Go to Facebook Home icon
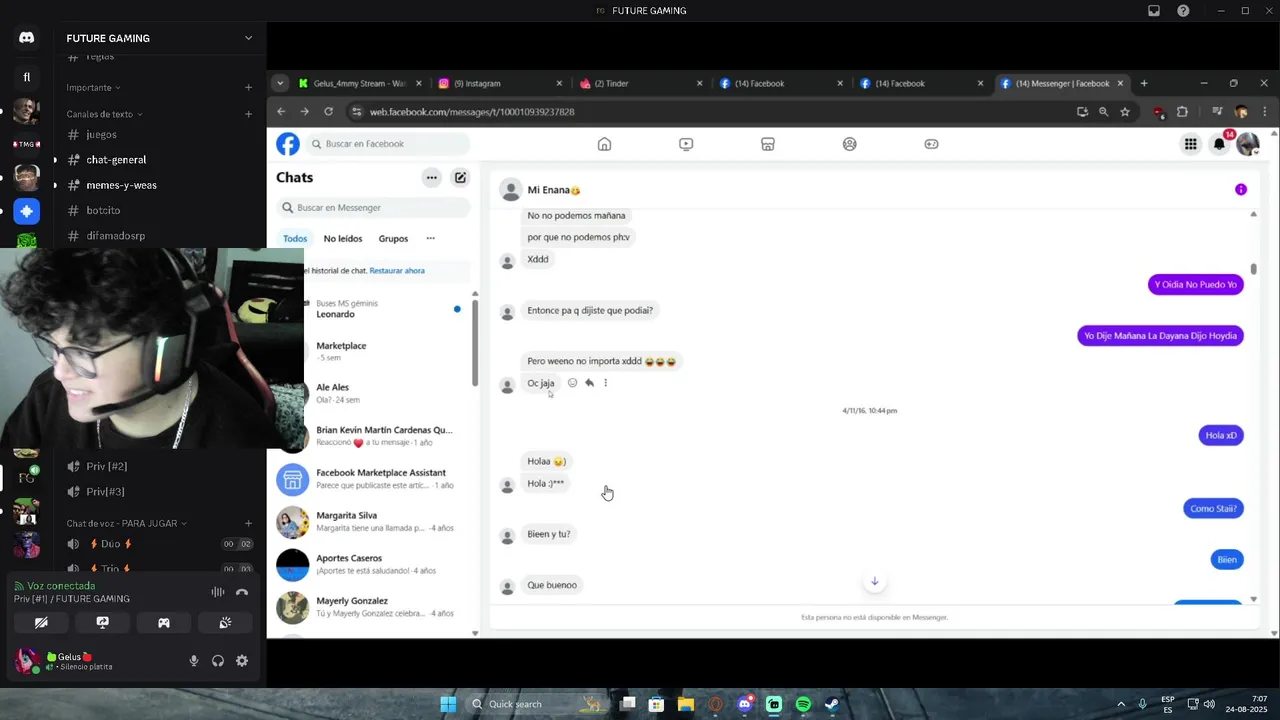Viewport: 1280px width, 720px height. point(604,144)
